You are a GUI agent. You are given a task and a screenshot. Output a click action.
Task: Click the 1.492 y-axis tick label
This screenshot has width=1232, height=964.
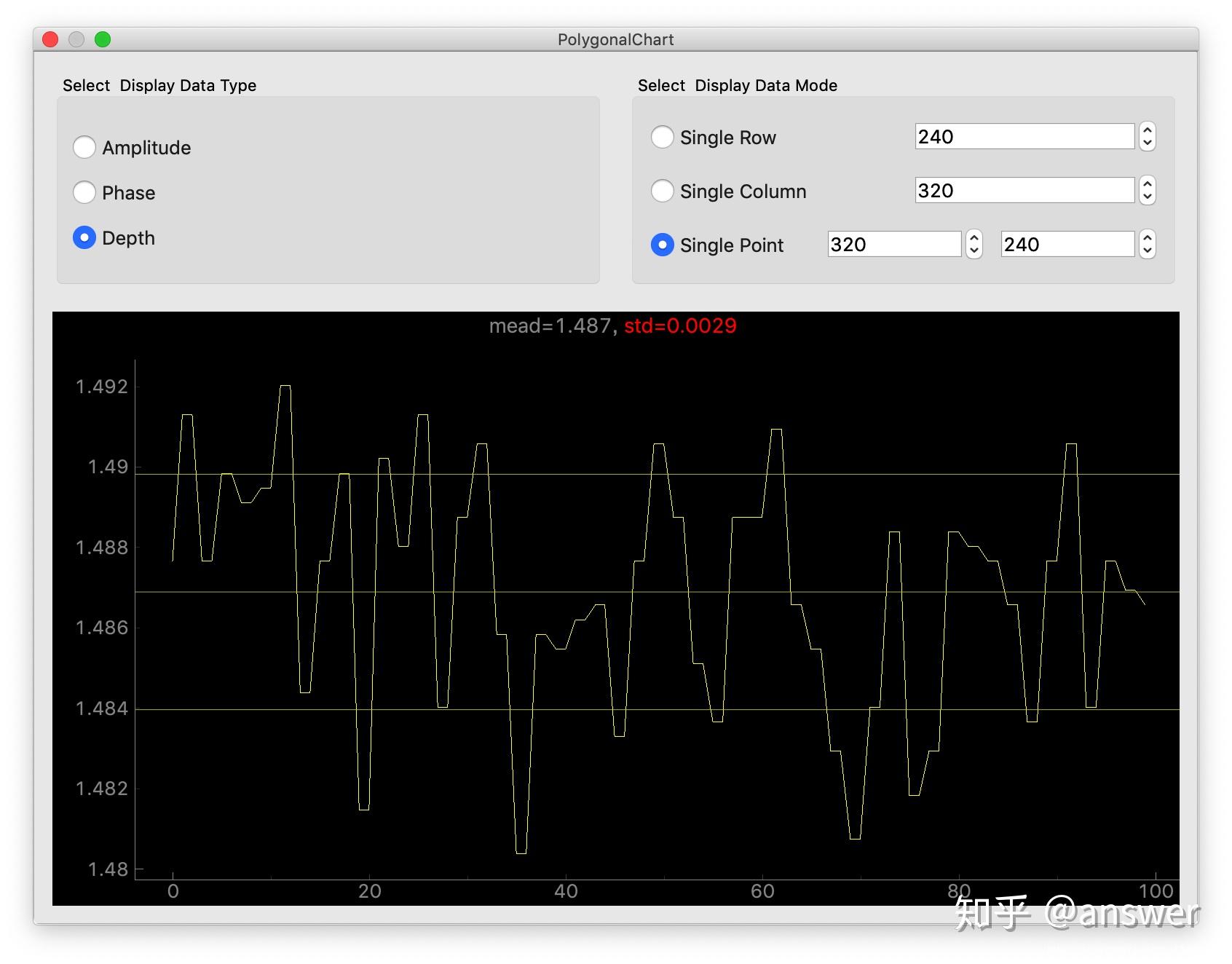(x=102, y=387)
